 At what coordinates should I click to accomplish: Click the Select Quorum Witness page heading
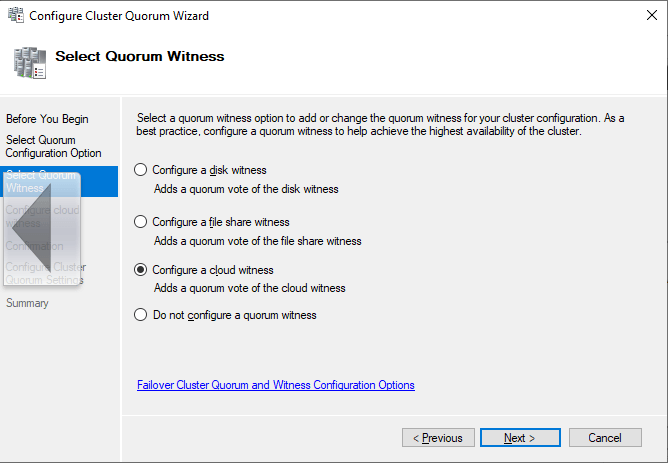(140, 56)
